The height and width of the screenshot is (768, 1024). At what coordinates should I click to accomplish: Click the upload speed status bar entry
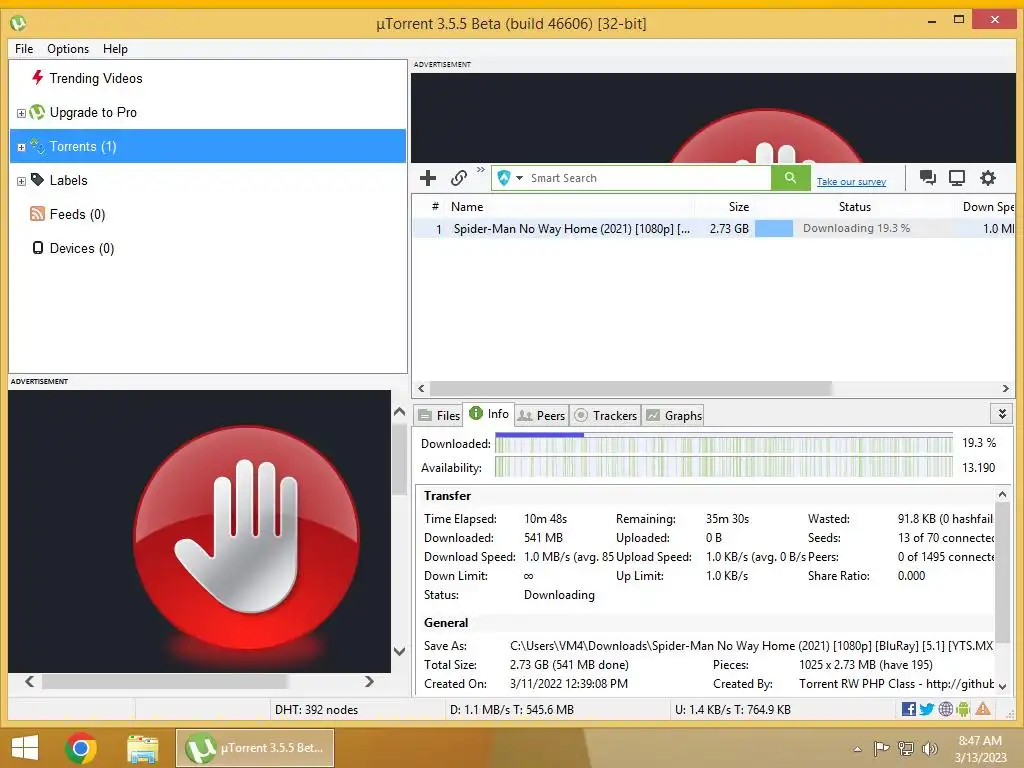[733, 710]
